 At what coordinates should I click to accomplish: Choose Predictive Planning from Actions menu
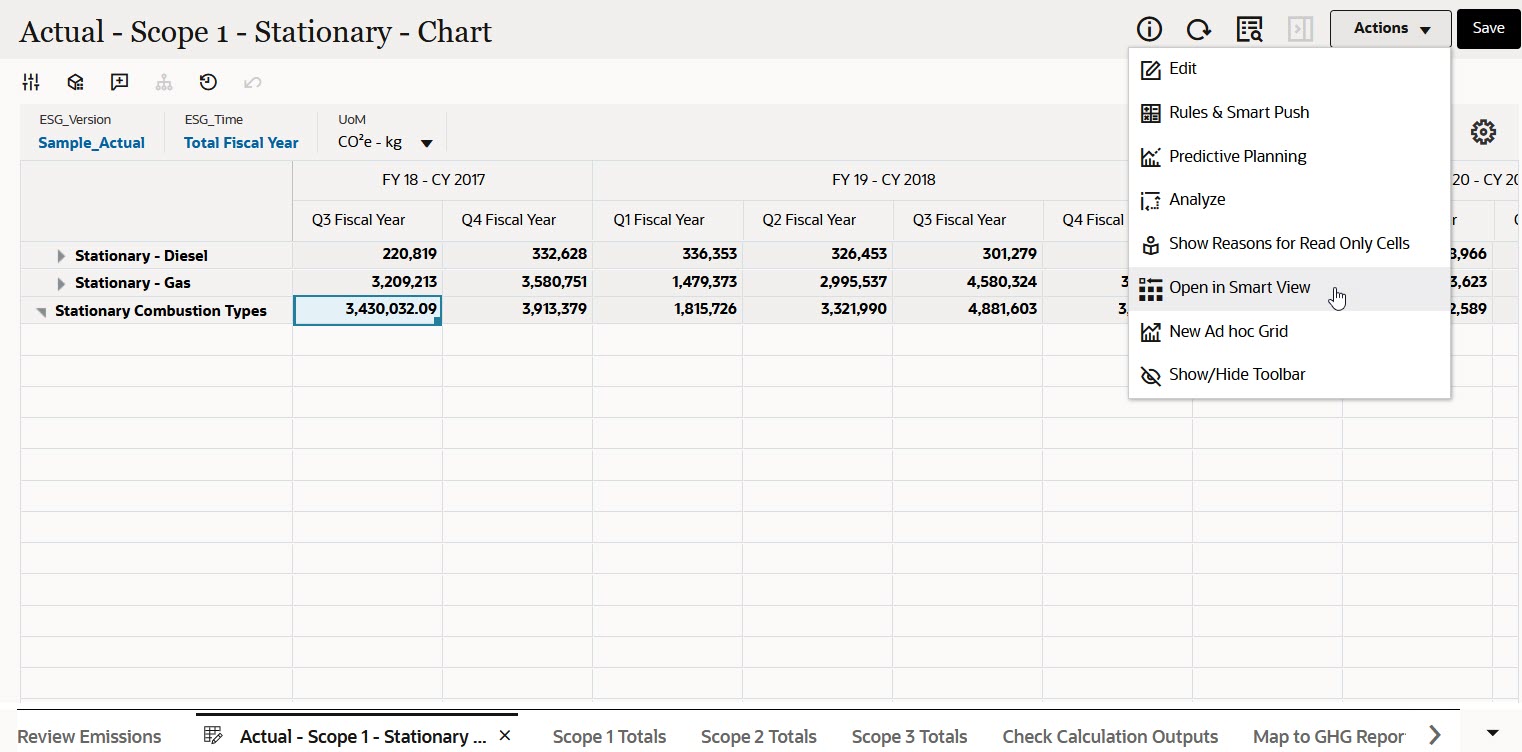pos(1237,157)
